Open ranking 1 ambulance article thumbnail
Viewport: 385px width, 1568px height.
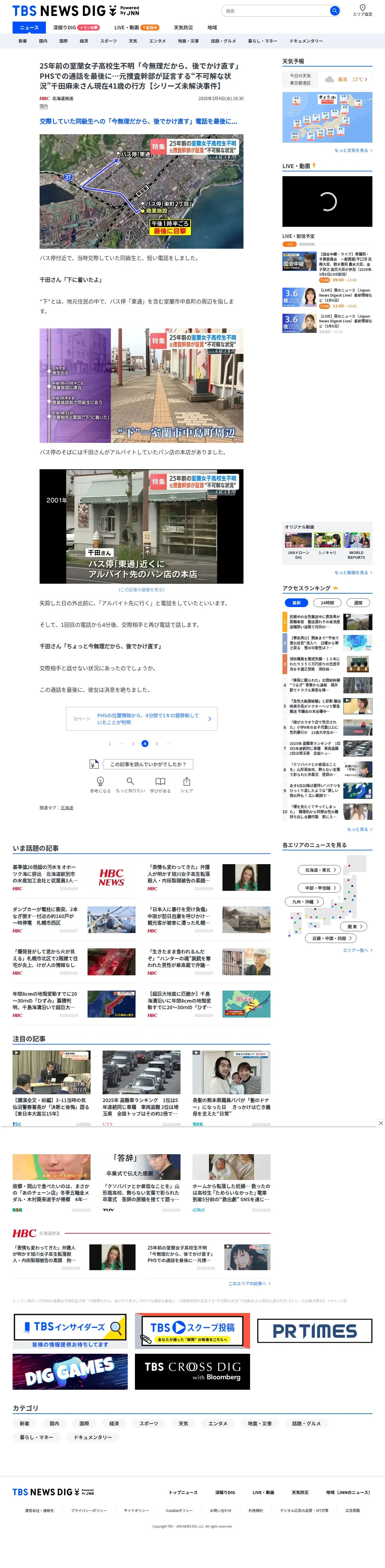click(x=358, y=621)
